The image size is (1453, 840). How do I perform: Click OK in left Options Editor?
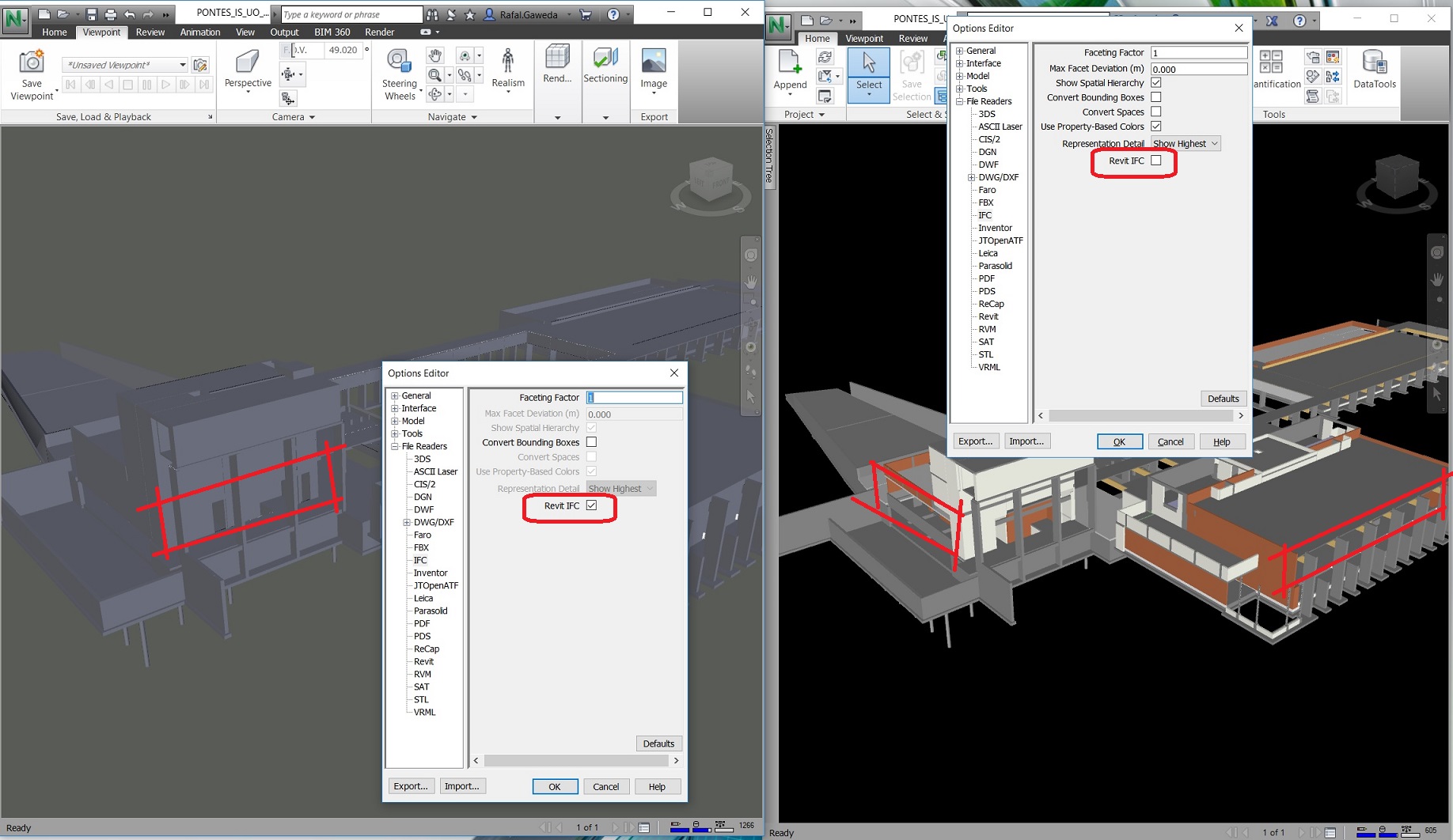click(555, 786)
